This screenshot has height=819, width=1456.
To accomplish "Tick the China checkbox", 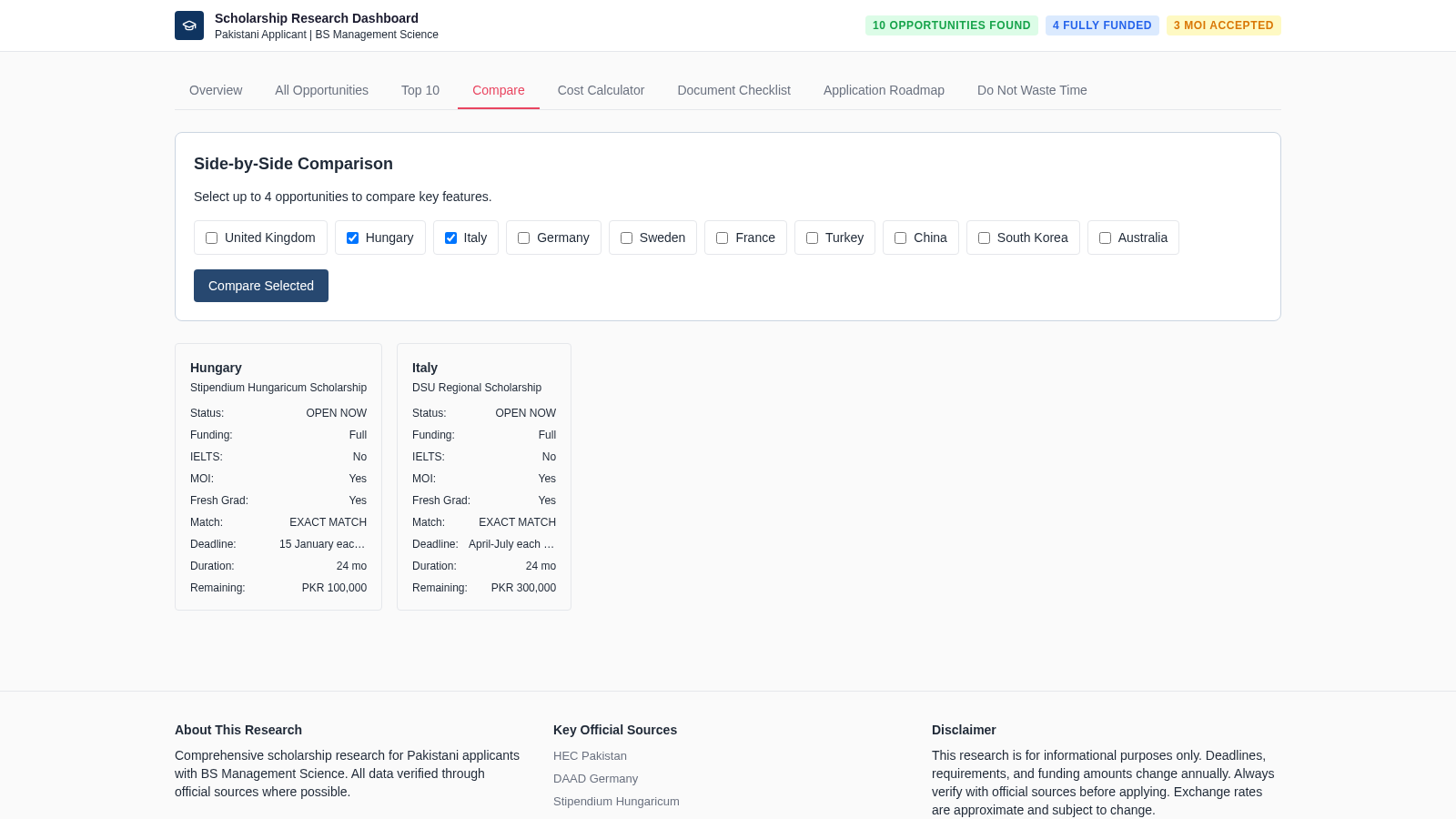I will pyautogui.click(x=900, y=238).
